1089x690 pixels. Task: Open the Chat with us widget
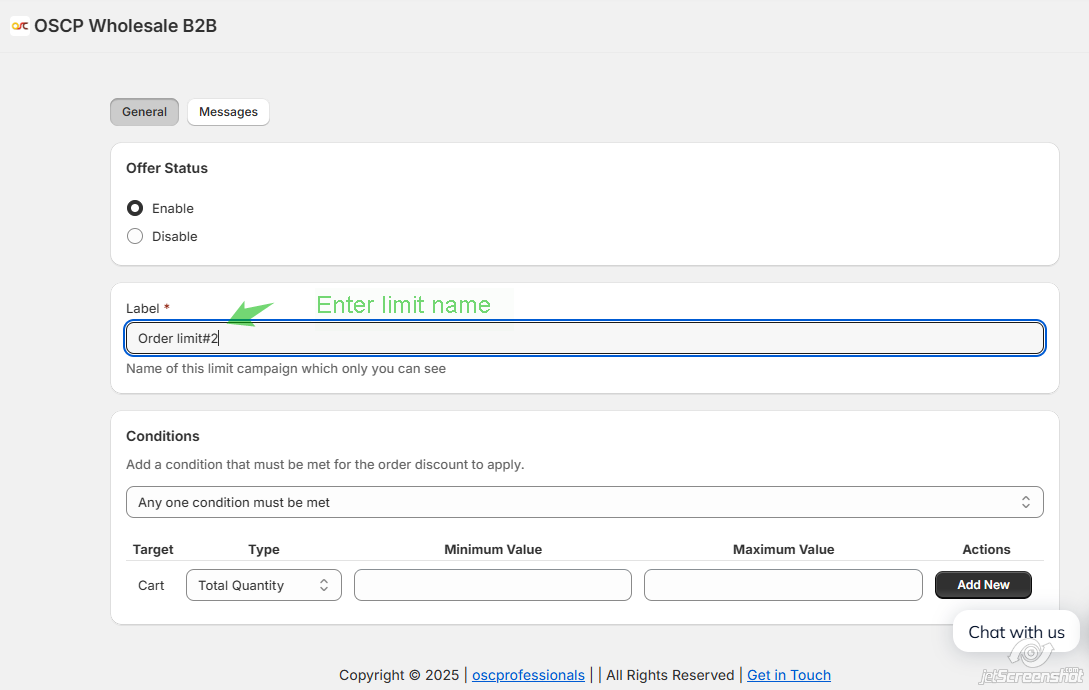pyautogui.click(x=1016, y=631)
